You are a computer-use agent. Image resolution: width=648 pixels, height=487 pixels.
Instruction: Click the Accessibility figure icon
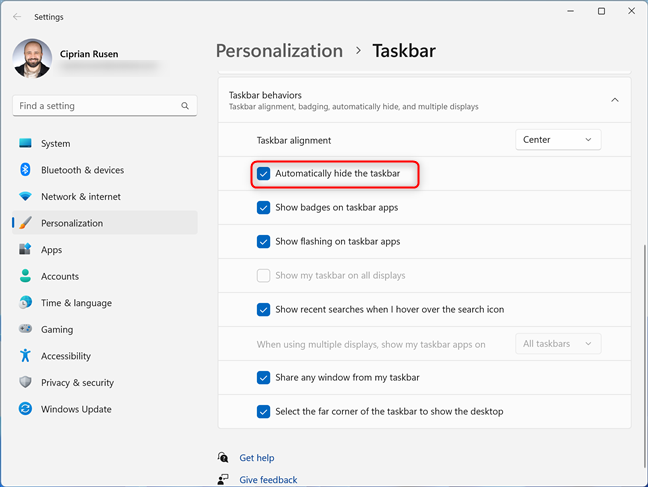[25, 355]
